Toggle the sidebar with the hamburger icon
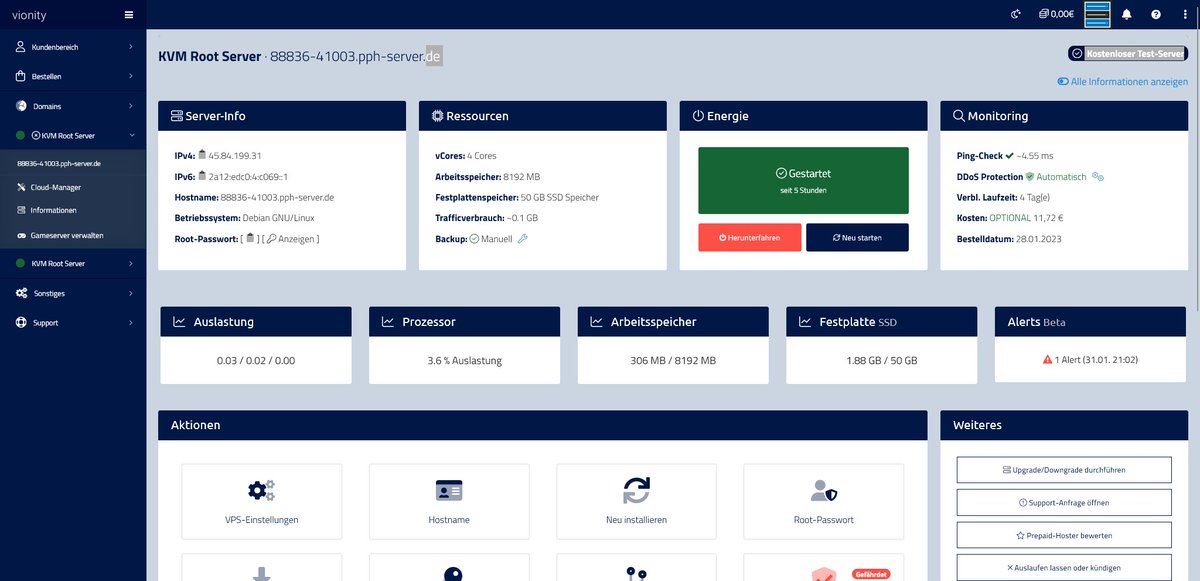The height and width of the screenshot is (581, 1200). pos(129,13)
